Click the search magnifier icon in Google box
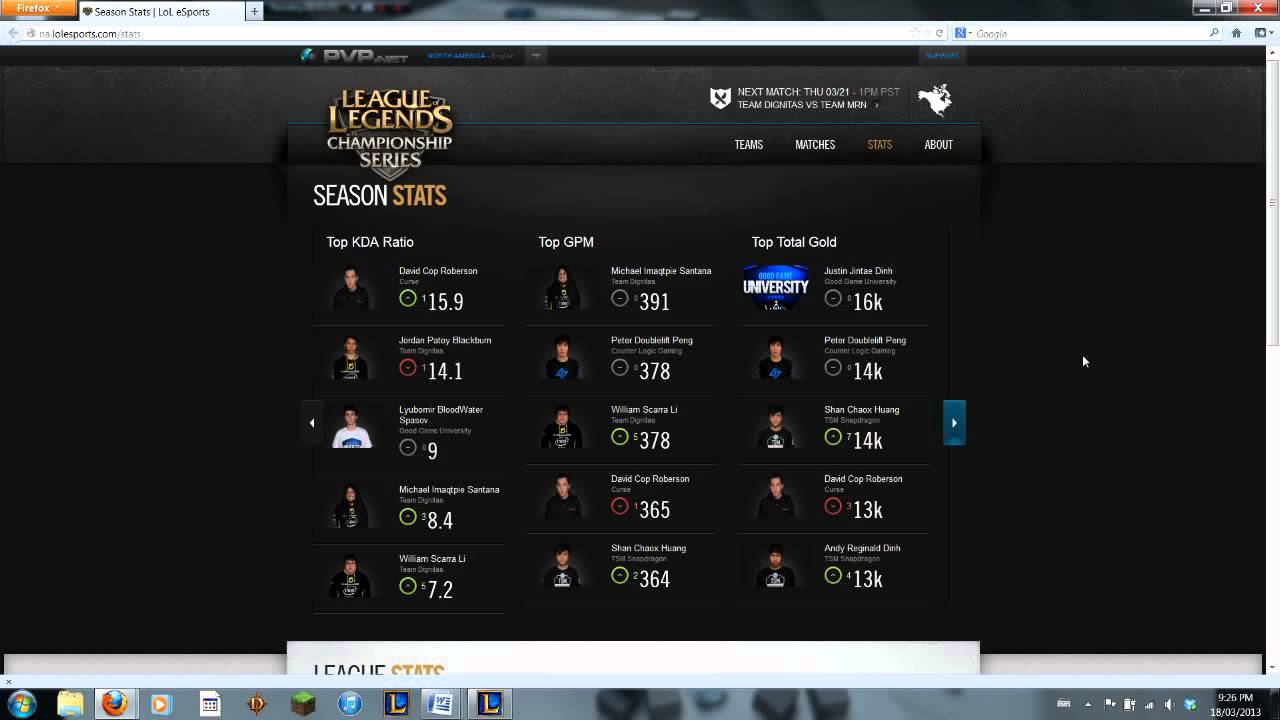Screen dimensions: 1280x720 point(1214,33)
